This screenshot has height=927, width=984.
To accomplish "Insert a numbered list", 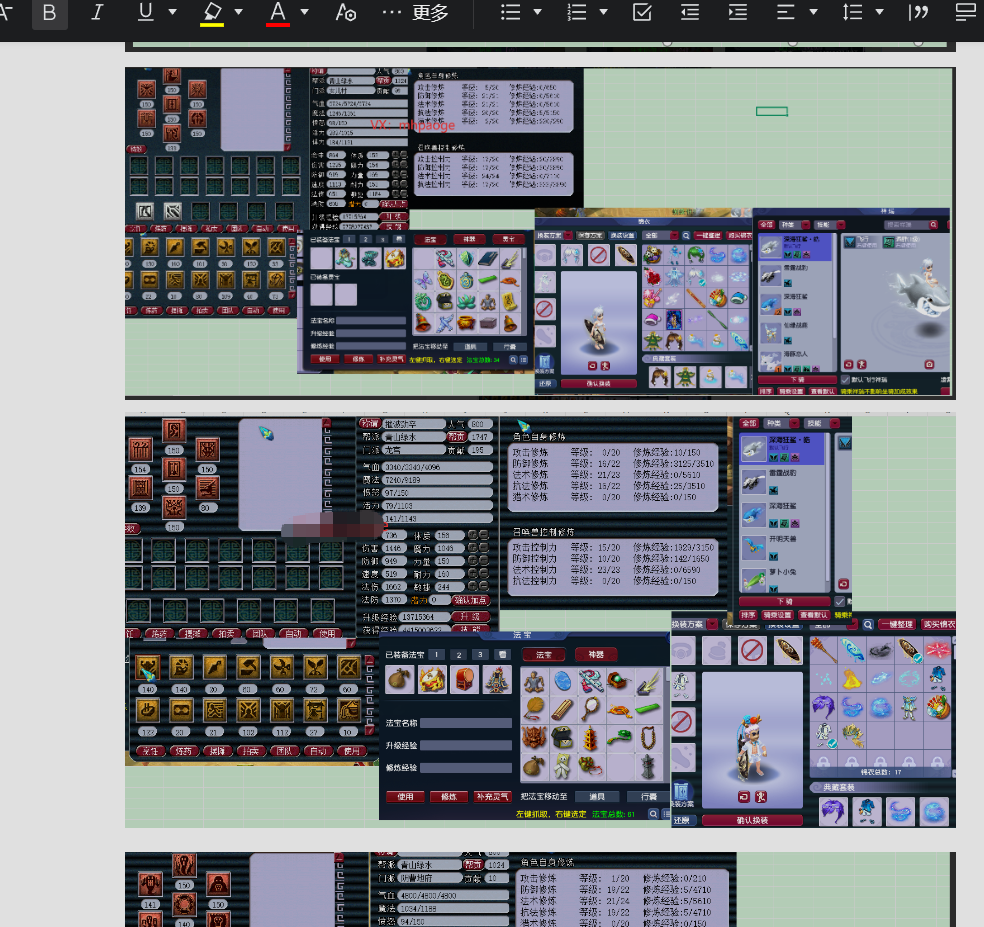I will pyautogui.click(x=577, y=12).
